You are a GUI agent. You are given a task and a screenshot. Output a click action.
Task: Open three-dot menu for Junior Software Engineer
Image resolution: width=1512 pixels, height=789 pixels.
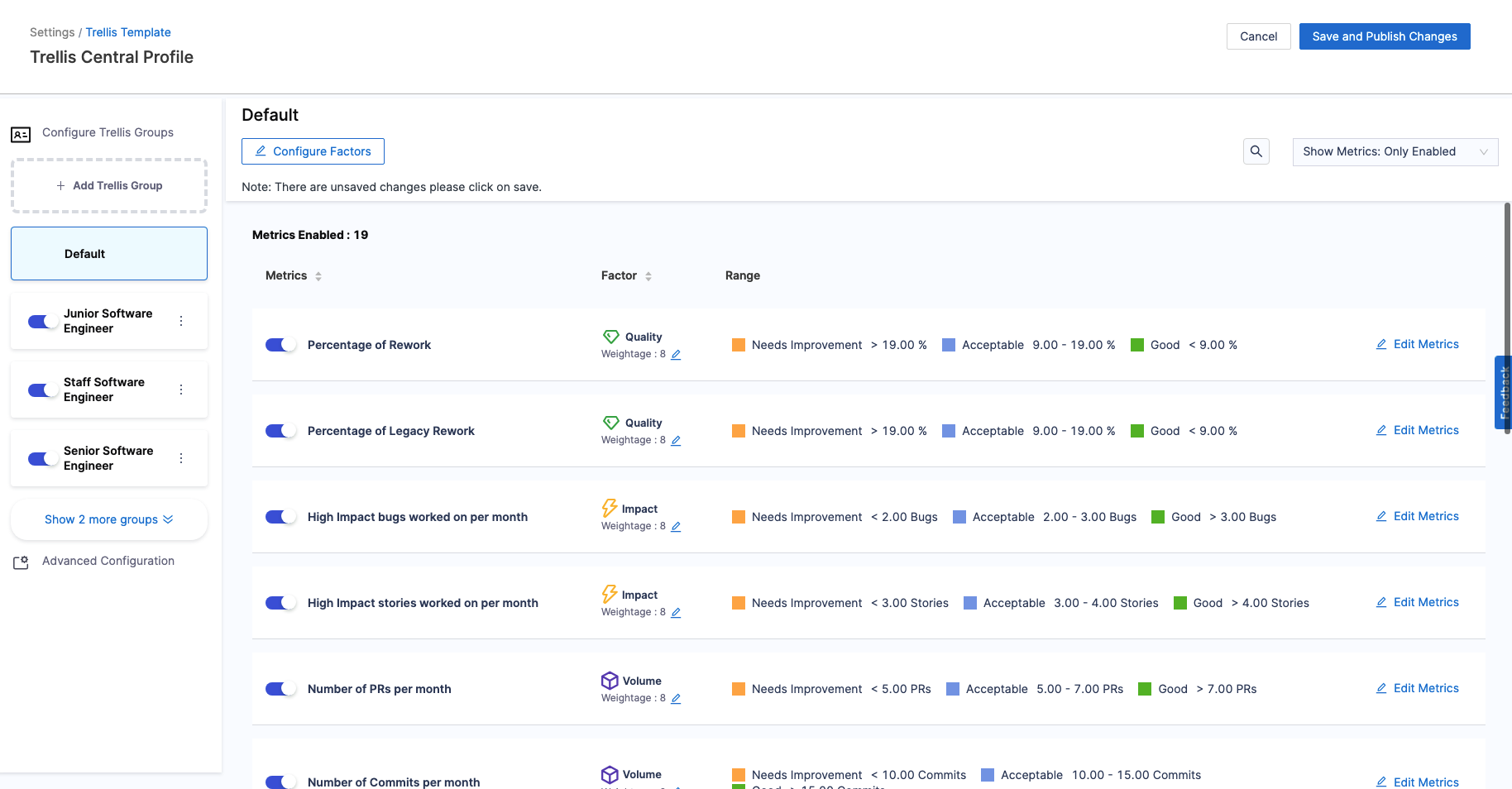(181, 321)
